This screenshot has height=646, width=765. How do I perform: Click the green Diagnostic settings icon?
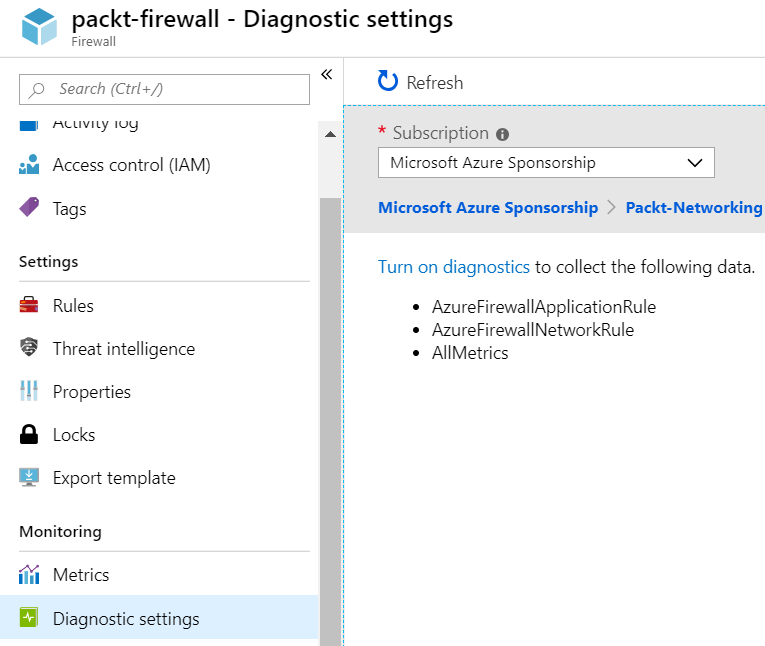pyautogui.click(x=30, y=619)
